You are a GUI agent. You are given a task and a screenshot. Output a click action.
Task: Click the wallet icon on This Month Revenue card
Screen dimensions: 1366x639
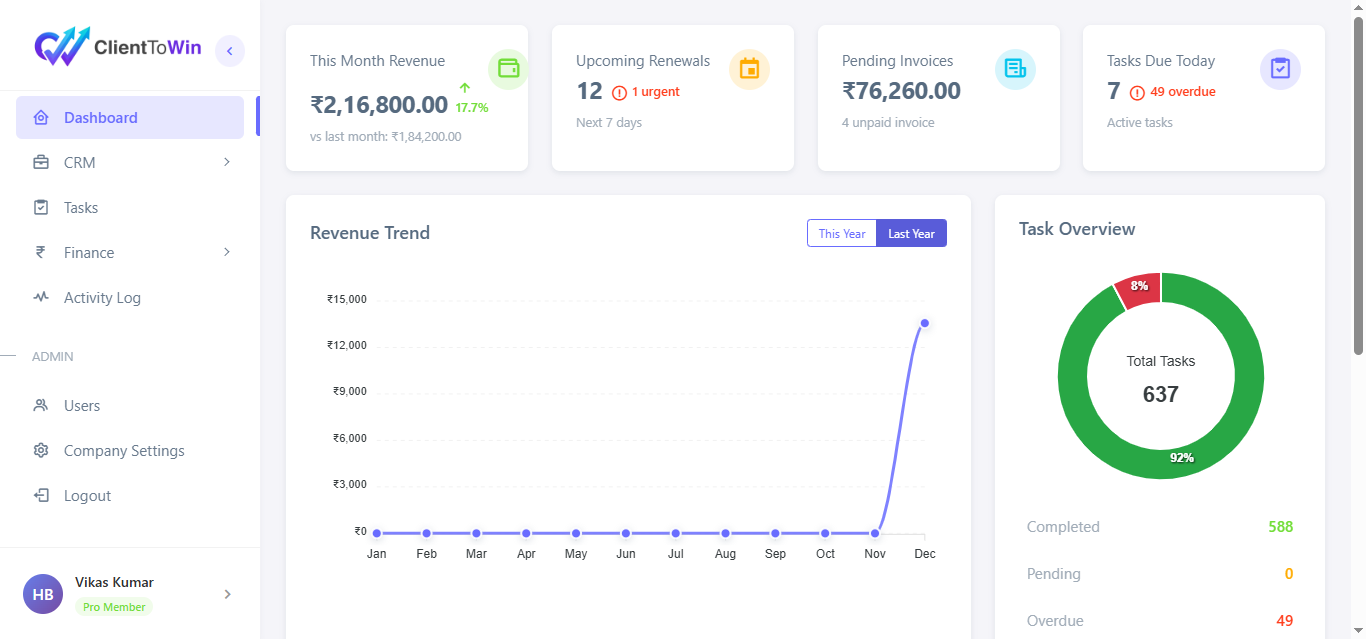click(x=508, y=68)
